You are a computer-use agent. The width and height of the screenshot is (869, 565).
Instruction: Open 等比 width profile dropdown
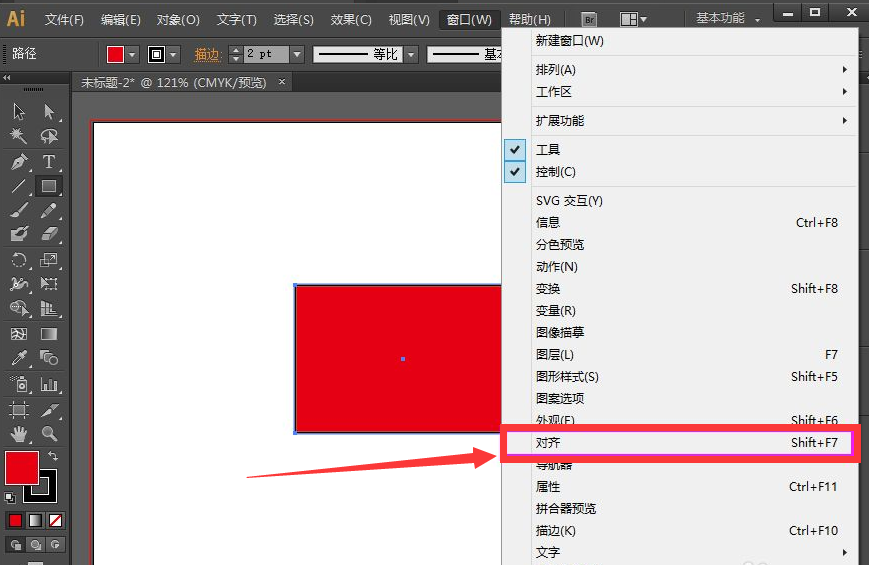[x=411, y=54]
